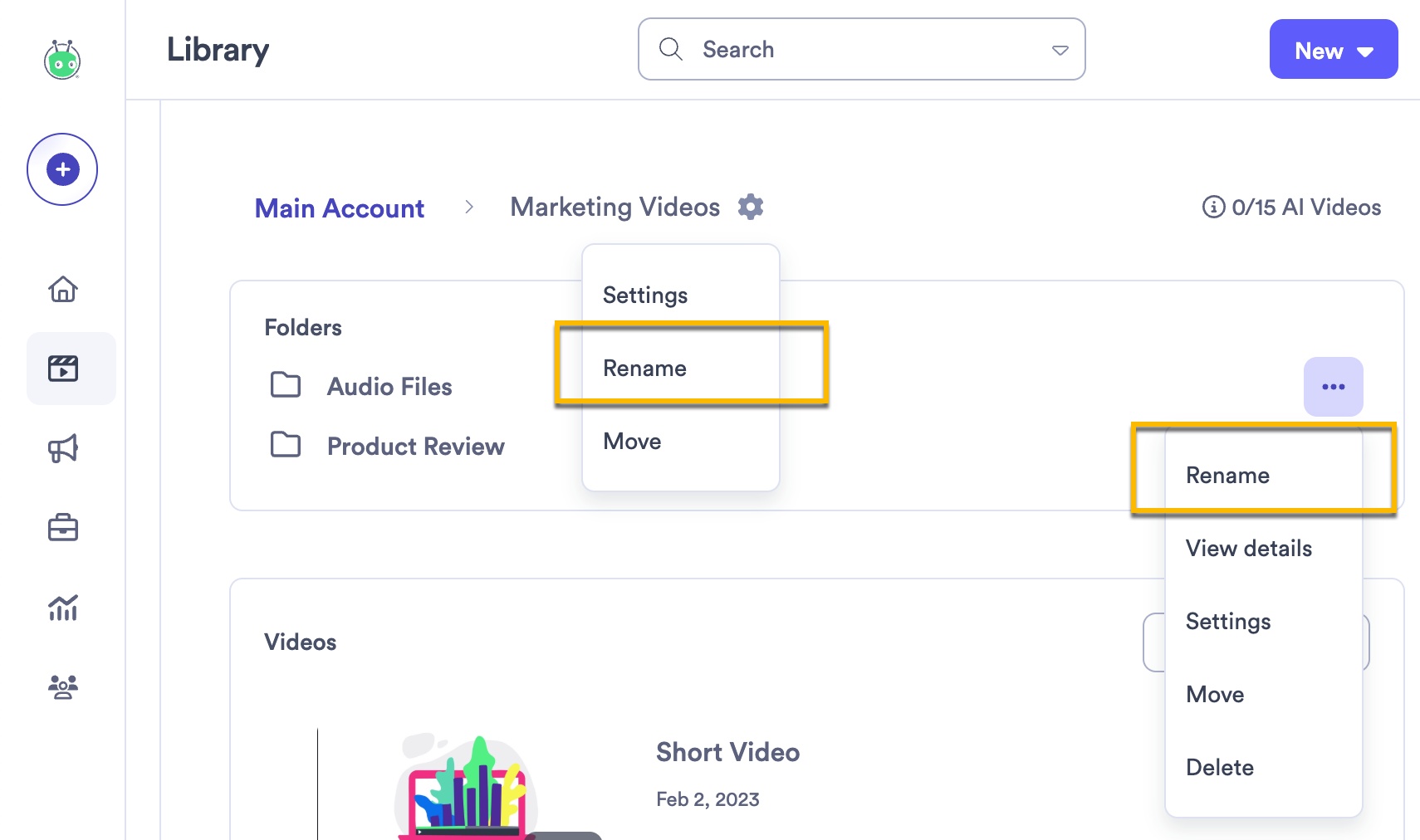
Task: Click the gear icon beside Marketing Videos
Action: (x=751, y=207)
